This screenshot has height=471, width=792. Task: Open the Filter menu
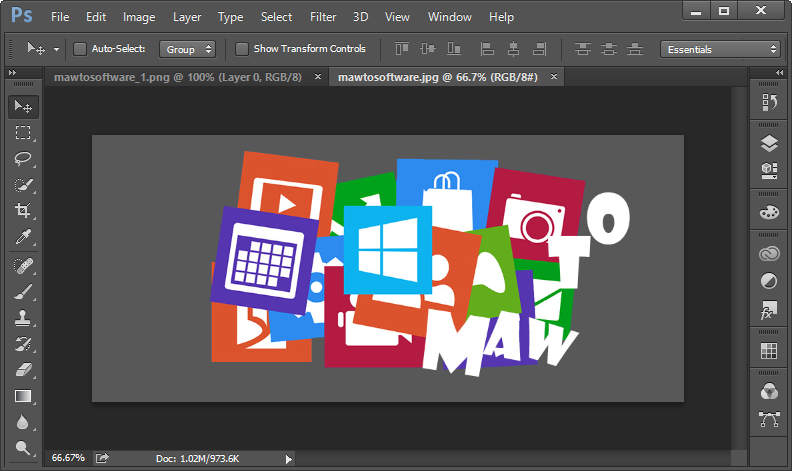coord(323,17)
